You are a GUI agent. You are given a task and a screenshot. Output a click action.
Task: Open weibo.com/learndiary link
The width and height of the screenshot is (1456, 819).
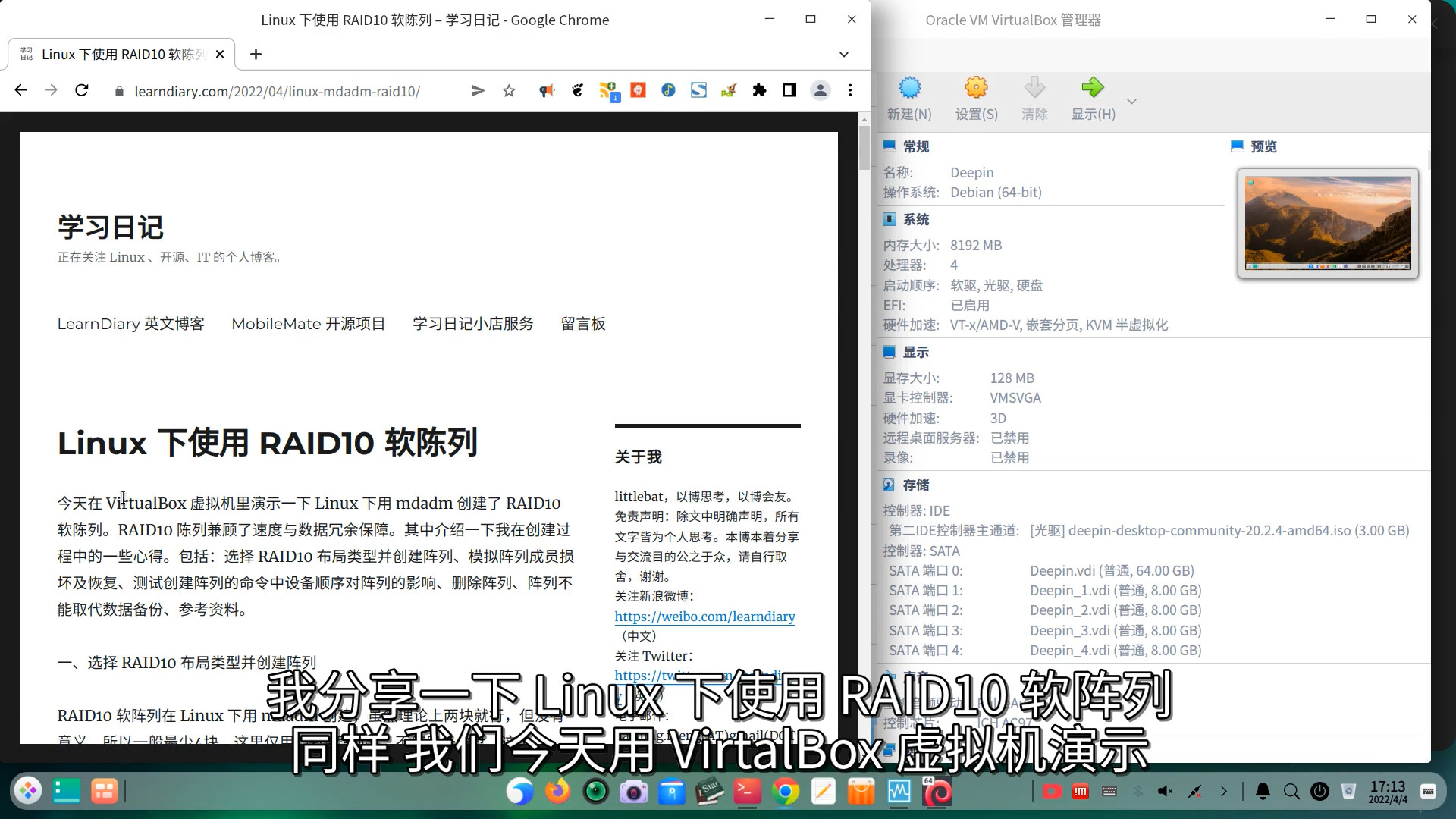pos(704,617)
